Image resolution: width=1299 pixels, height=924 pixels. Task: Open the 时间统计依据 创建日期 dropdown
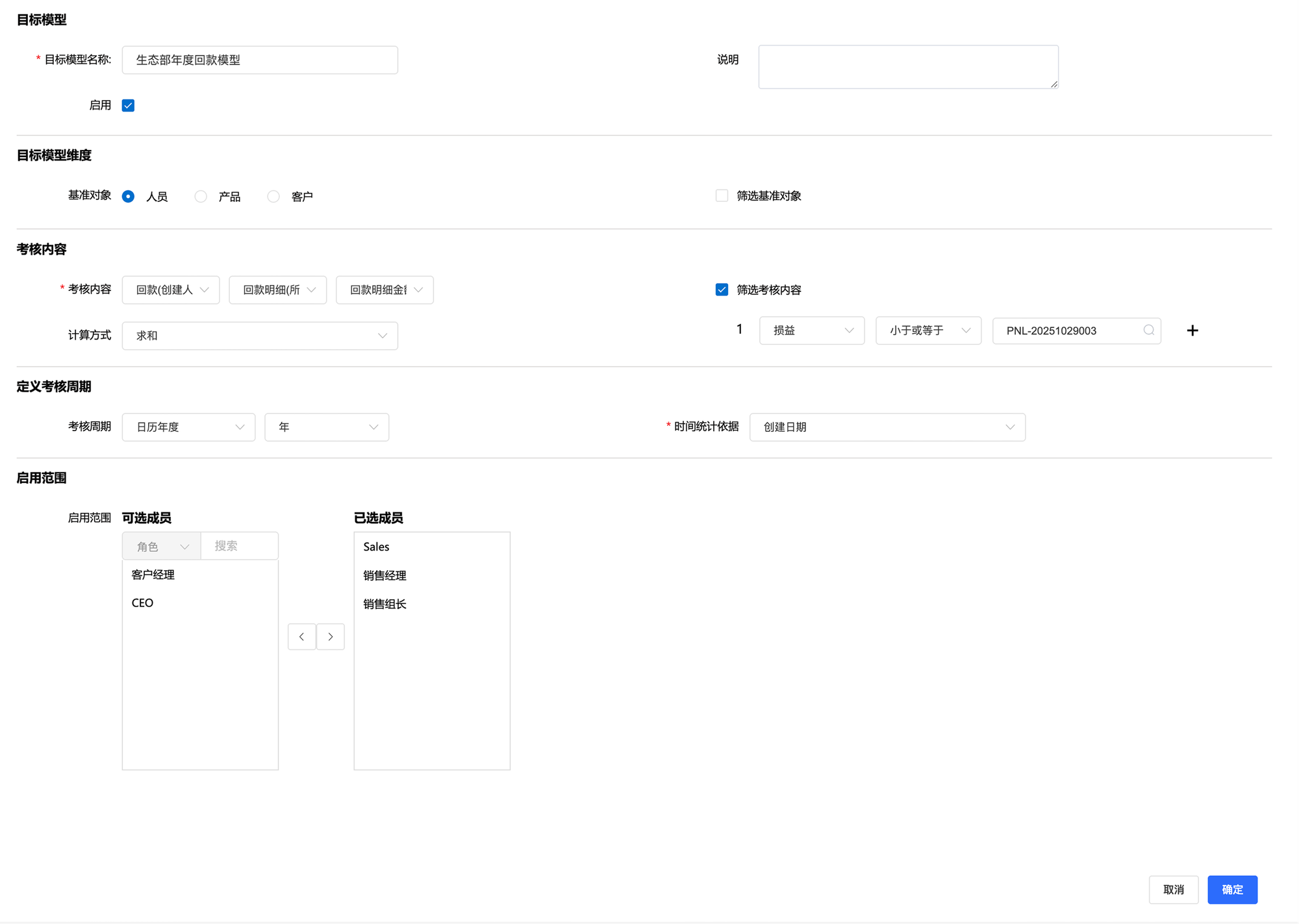pyautogui.click(x=887, y=427)
